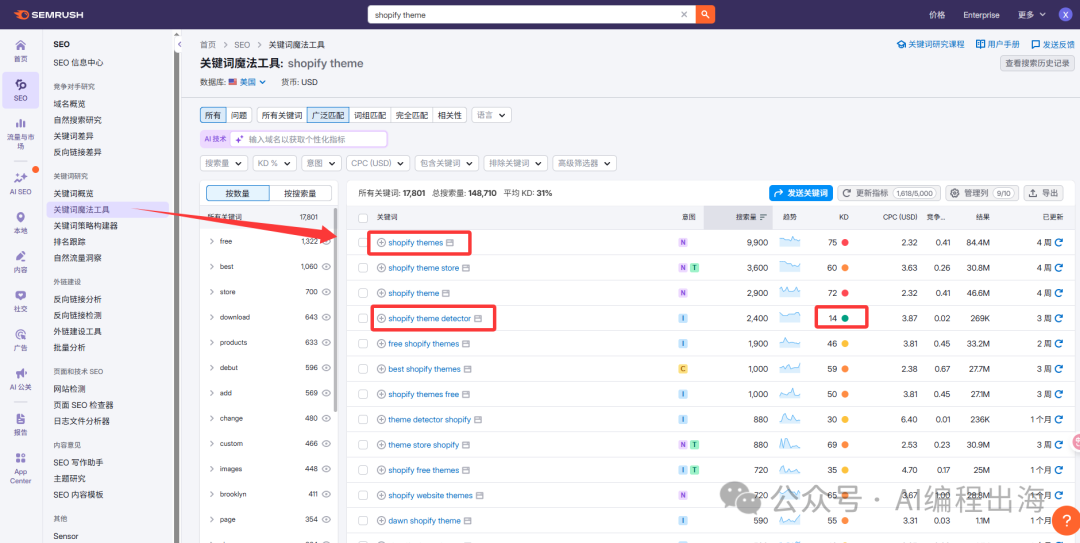Open the 排除关键词 dropdown
Viewport: 1080px width, 543px height.
516,163
